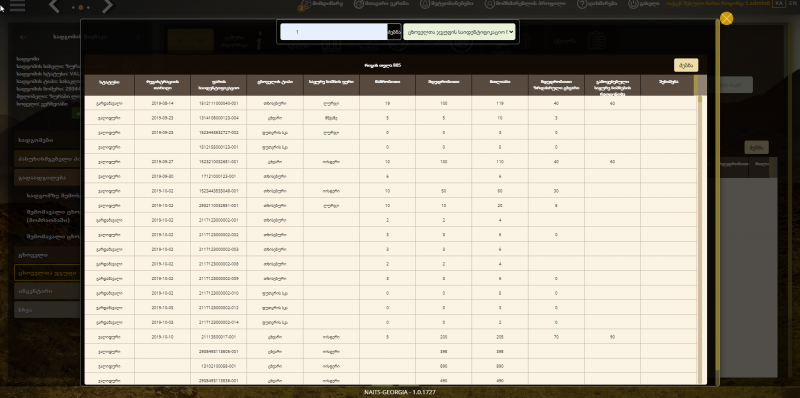
Task: Select the row with ID 1912111000040-001
Action: click(390, 103)
